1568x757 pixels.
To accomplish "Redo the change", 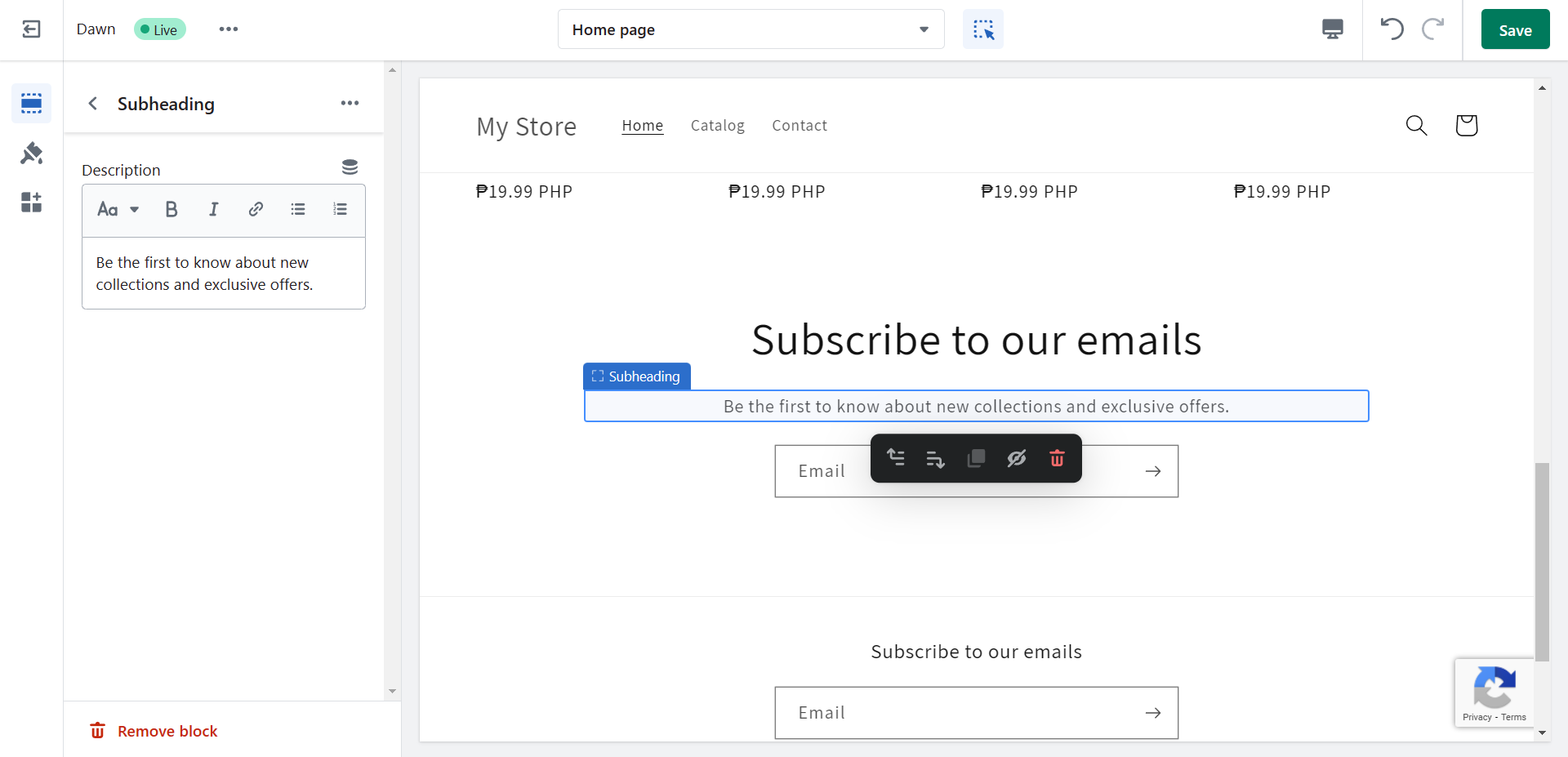I will [1433, 29].
